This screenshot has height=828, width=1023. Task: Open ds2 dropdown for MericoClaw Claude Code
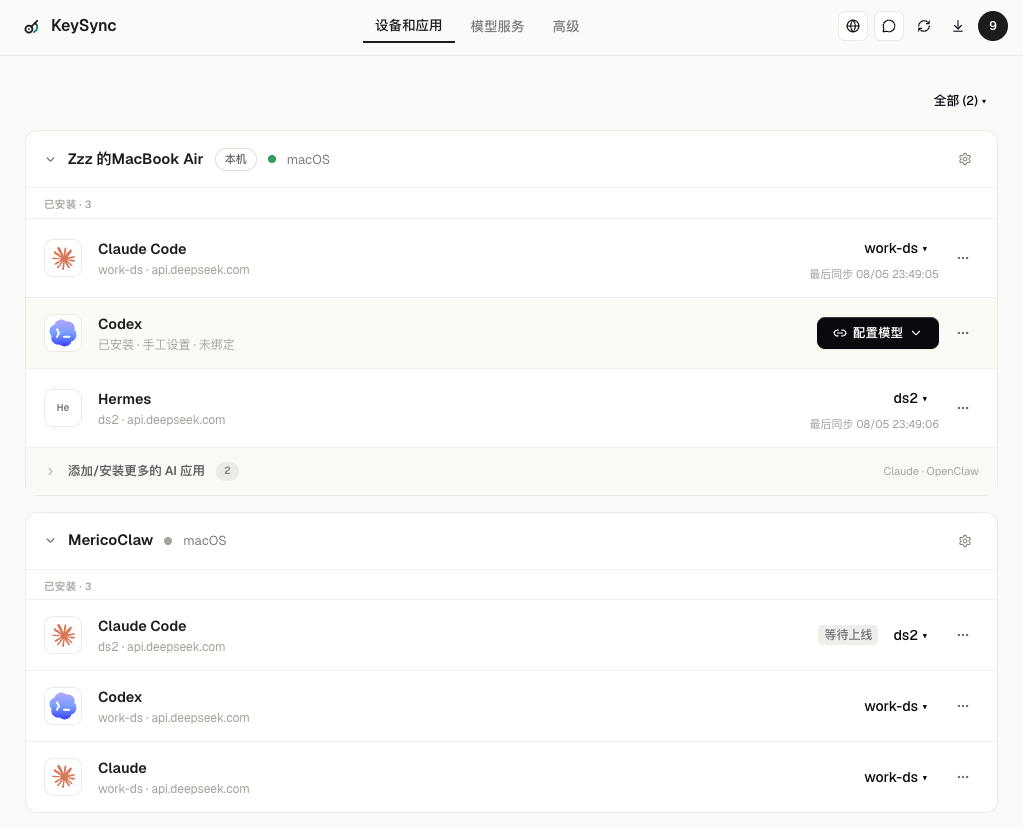point(910,636)
